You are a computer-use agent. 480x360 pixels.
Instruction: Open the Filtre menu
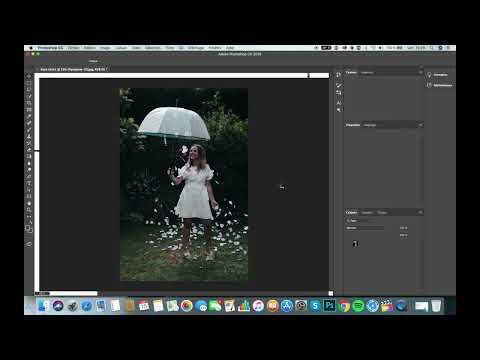pos(170,48)
